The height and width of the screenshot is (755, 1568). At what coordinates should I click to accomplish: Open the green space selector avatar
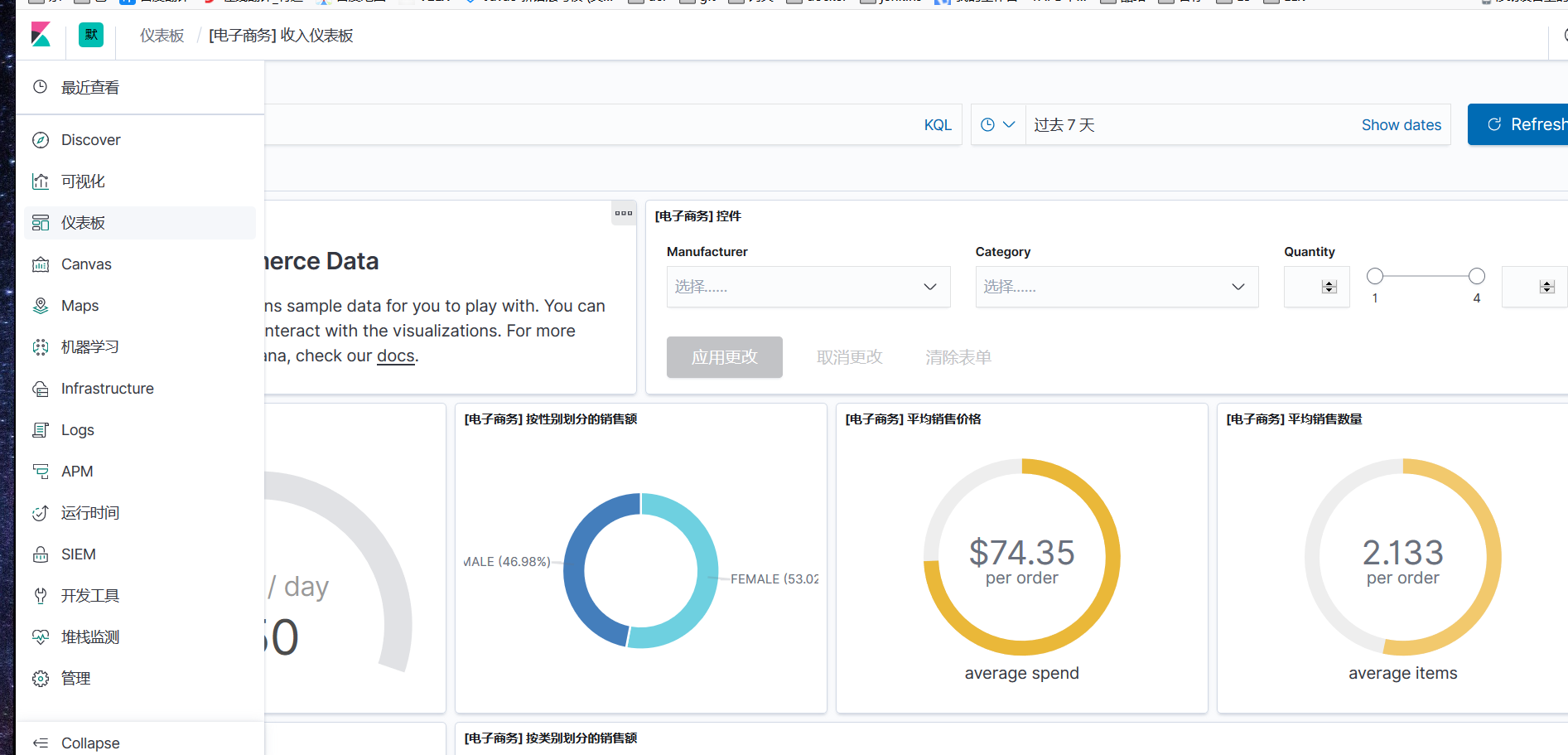91,35
